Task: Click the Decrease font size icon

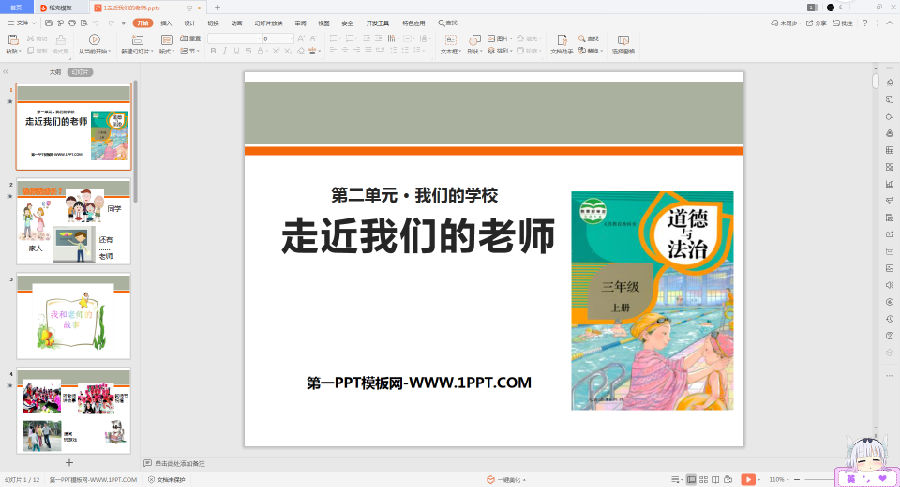Action: (312, 38)
